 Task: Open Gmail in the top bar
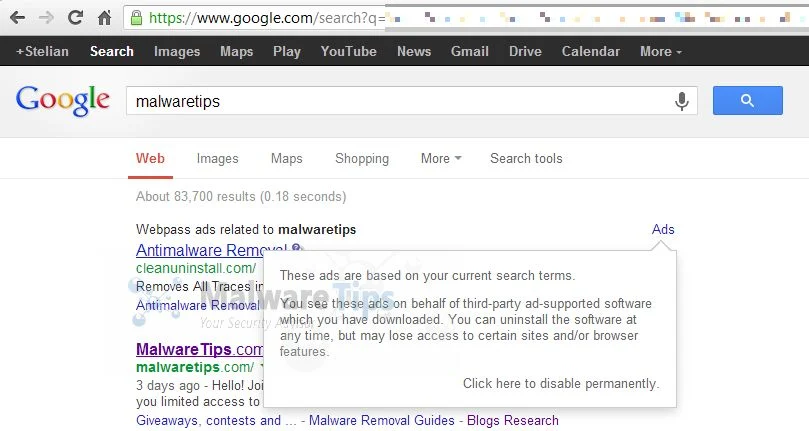pyautogui.click(x=470, y=51)
